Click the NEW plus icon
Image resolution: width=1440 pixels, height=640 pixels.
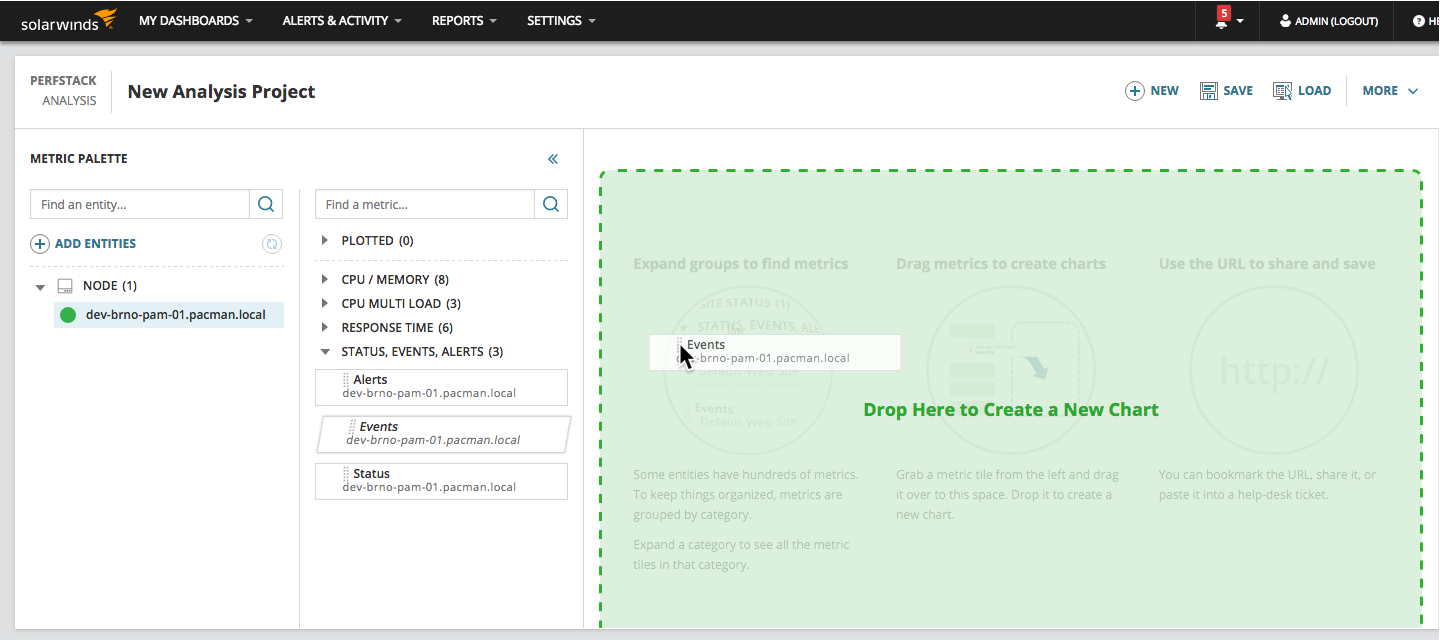click(1135, 91)
